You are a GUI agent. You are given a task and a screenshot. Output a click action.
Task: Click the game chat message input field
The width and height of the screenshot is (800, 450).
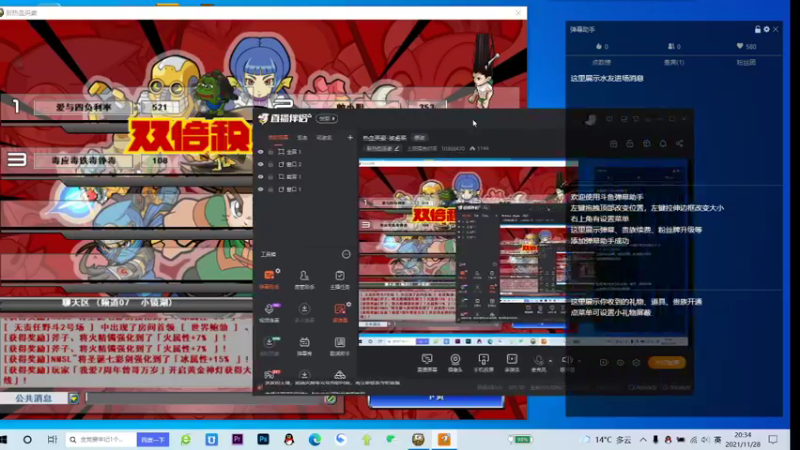tap(205, 398)
